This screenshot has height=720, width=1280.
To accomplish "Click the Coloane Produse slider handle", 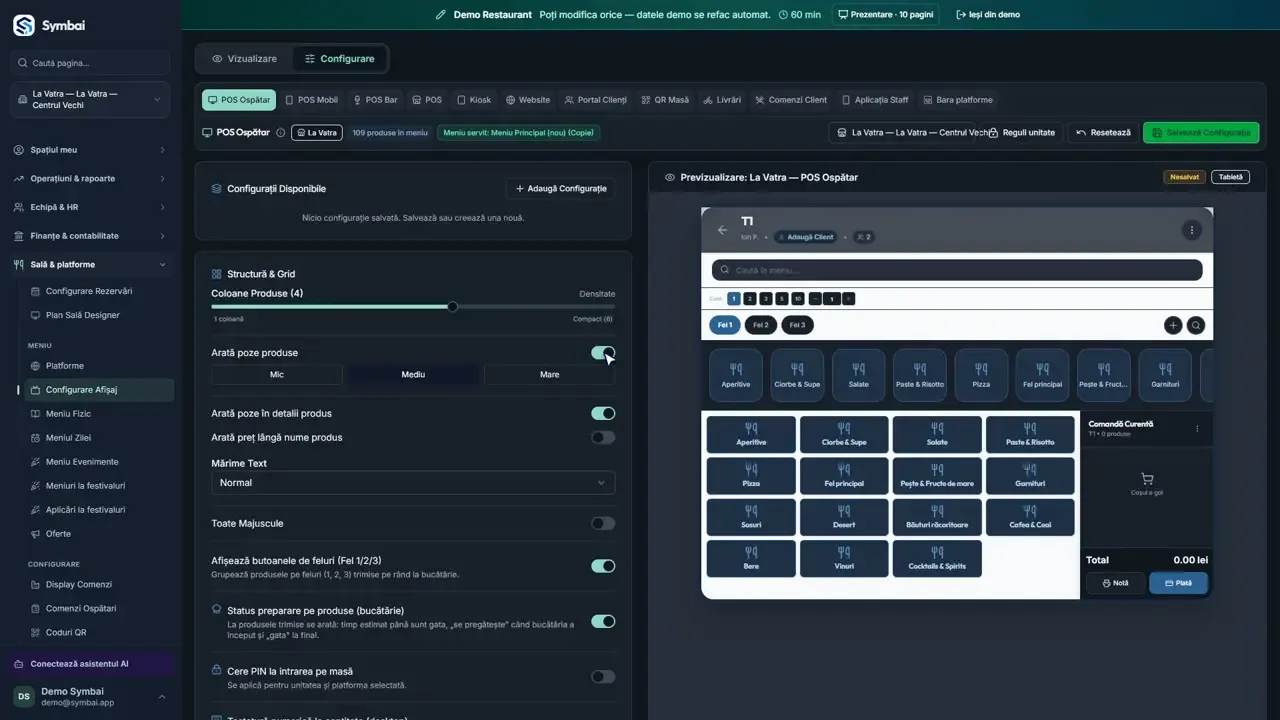I will click(x=452, y=307).
